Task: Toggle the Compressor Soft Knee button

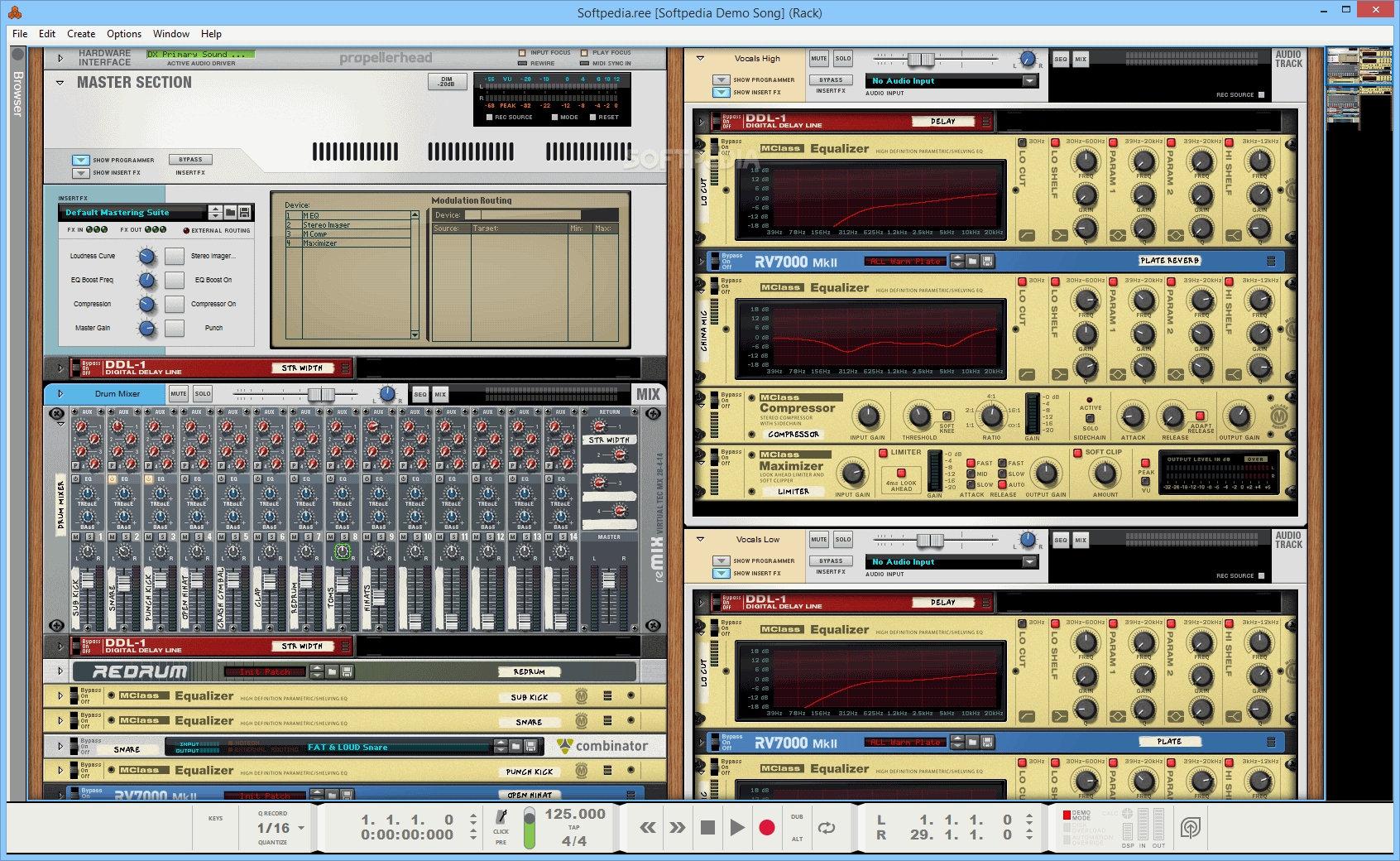Action: tap(947, 416)
